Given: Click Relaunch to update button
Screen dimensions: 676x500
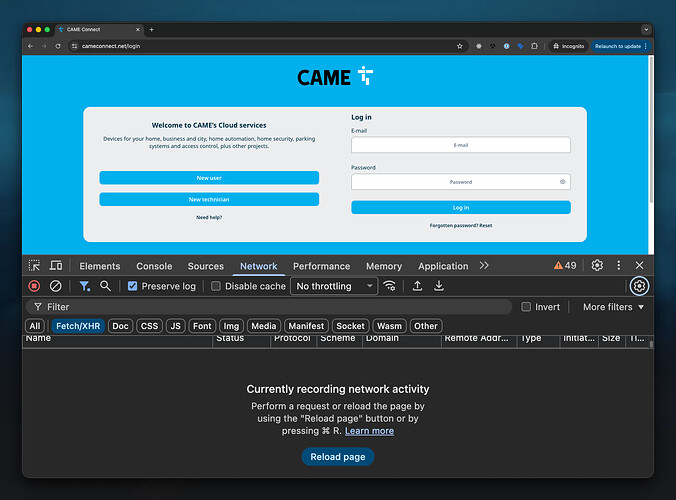Looking at the screenshot, I should coord(618,46).
